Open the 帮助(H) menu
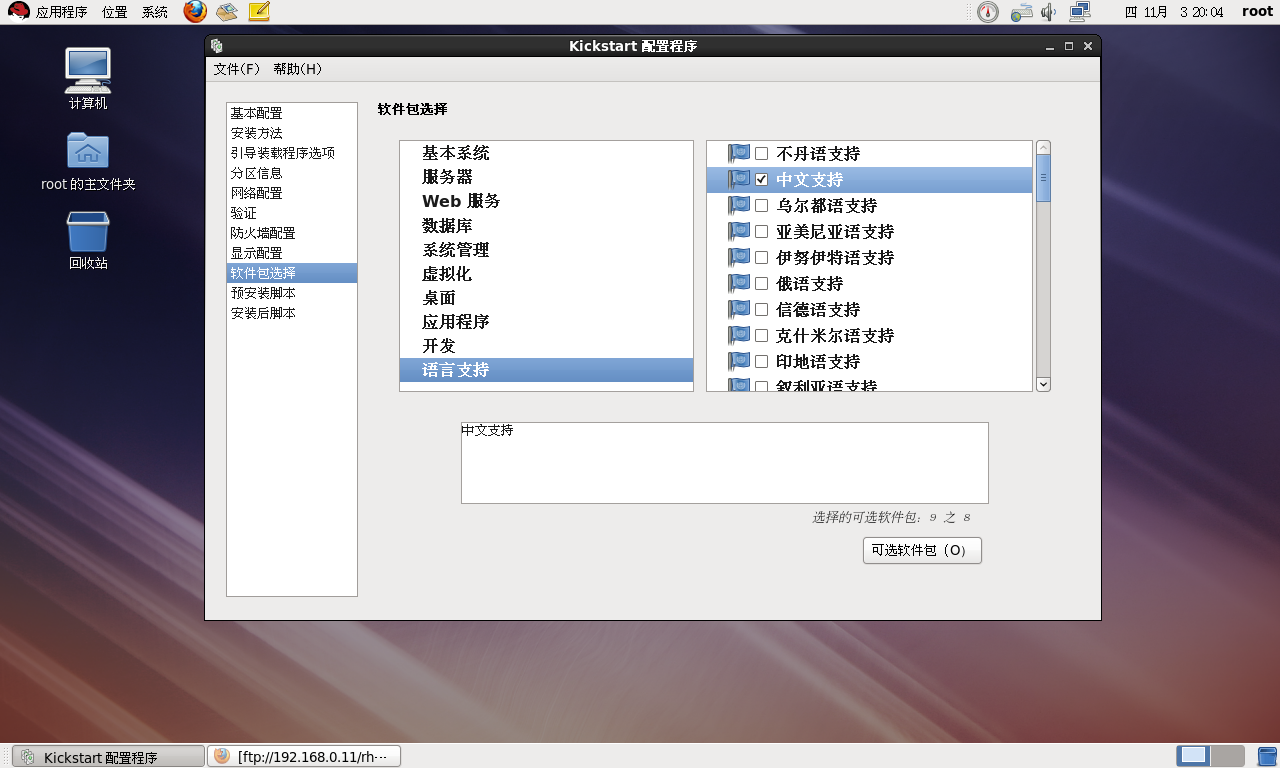 297,69
